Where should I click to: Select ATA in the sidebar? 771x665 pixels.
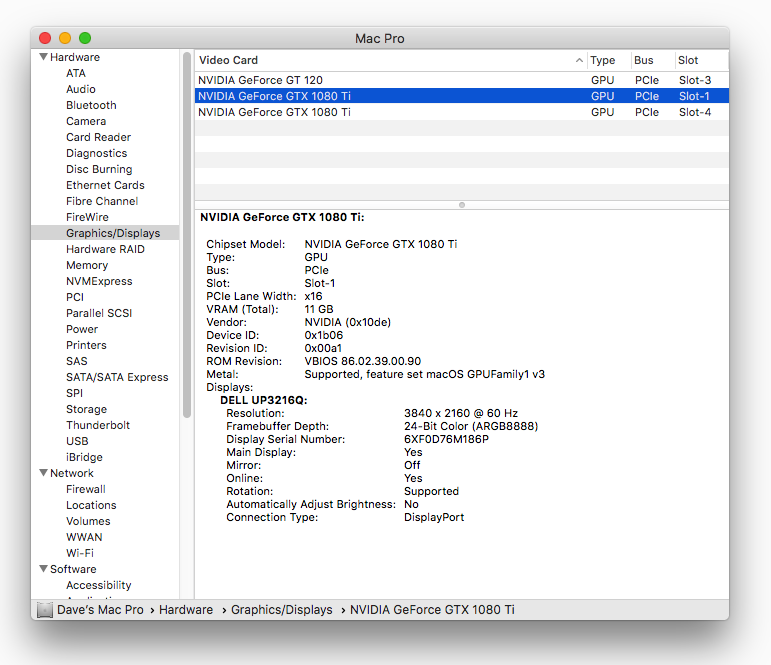(x=76, y=73)
